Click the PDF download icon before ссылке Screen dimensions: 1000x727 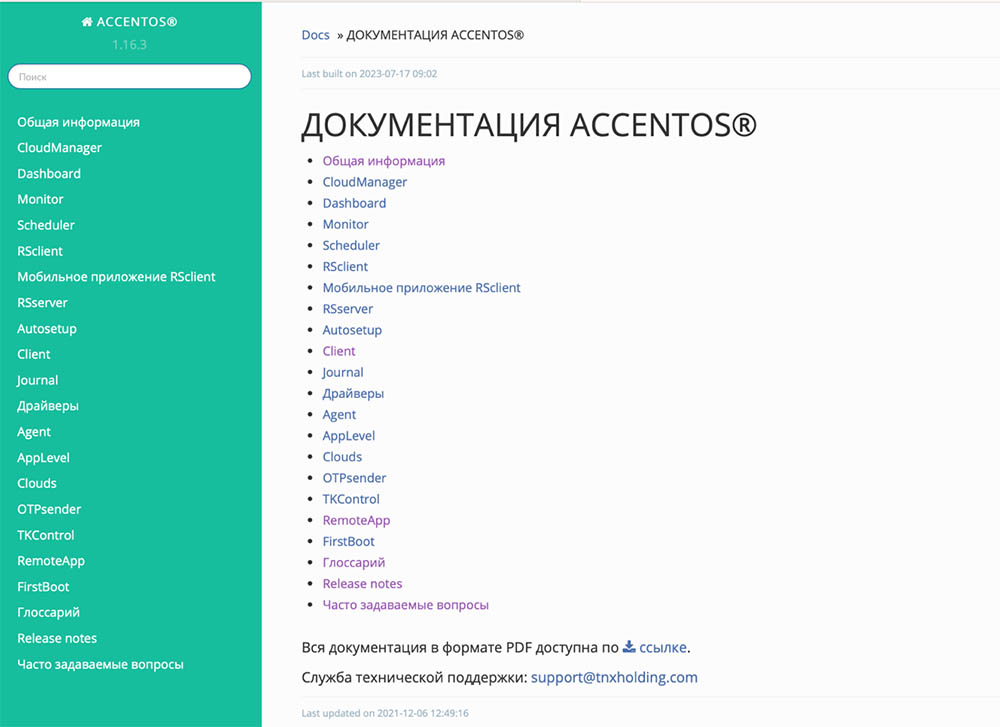coord(629,647)
